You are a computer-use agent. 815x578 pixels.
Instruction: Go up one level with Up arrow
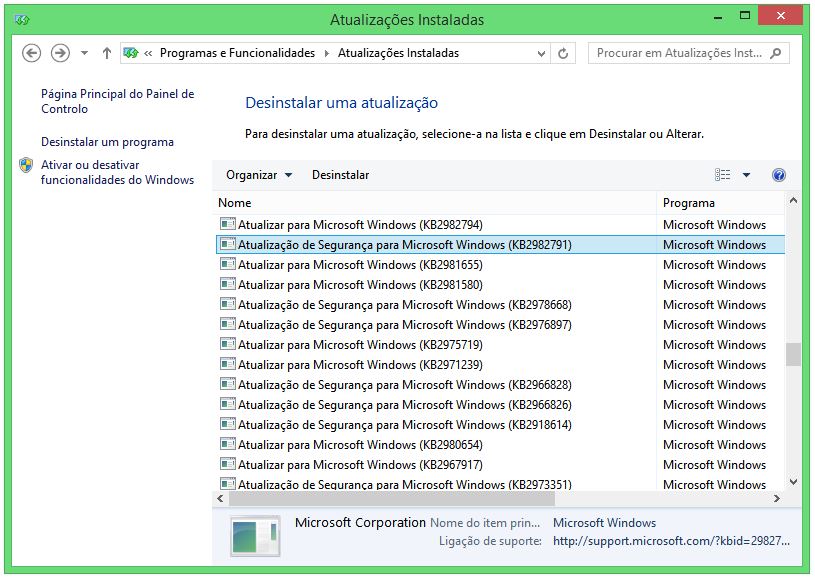[107, 53]
